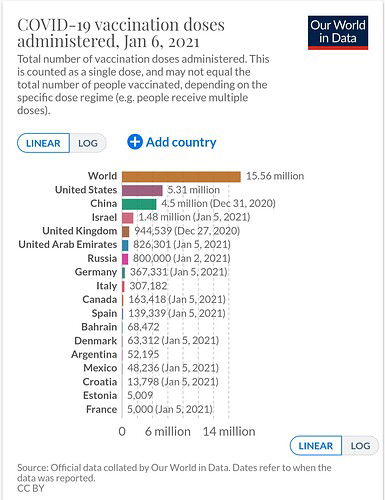The image size is (385, 500).
Task: Click the green China bar
Action: tap(139, 204)
